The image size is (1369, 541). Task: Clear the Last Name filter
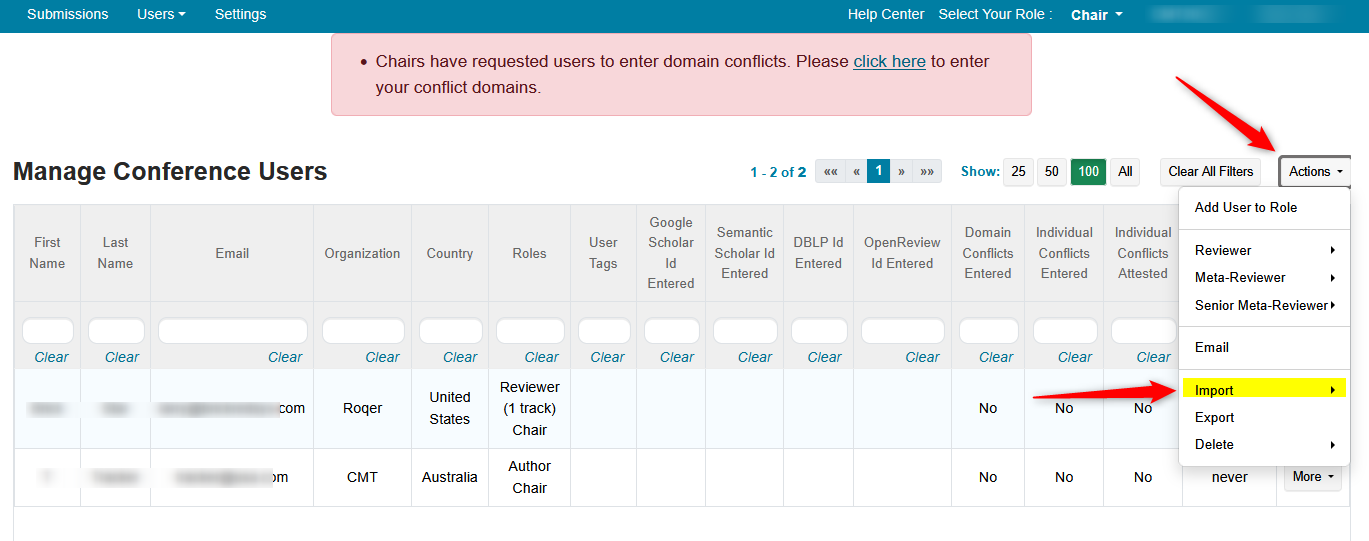[122, 357]
